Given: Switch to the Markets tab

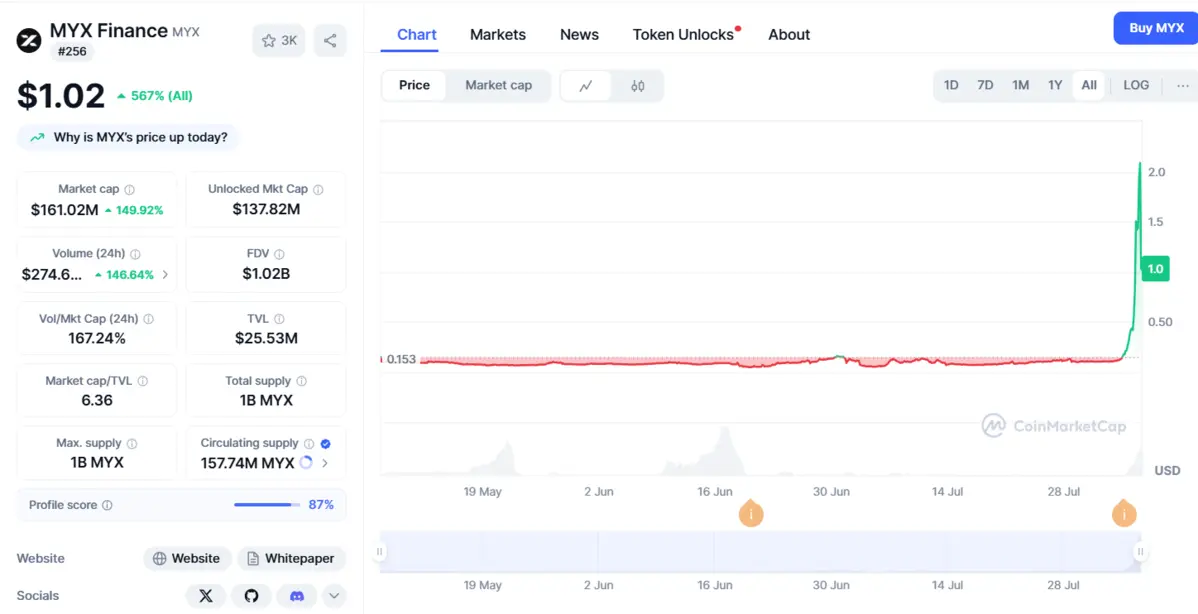Looking at the screenshot, I should coord(497,34).
